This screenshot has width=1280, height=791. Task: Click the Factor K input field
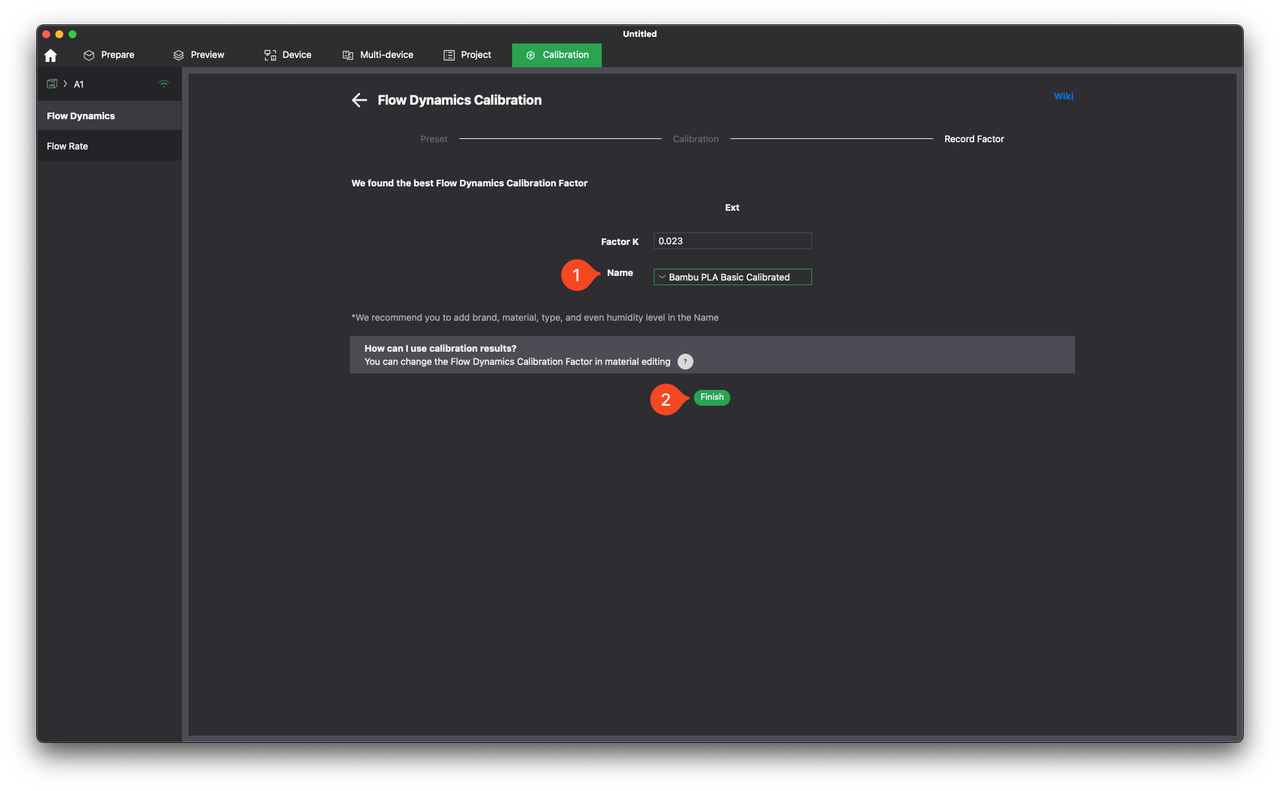(x=732, y=241)
